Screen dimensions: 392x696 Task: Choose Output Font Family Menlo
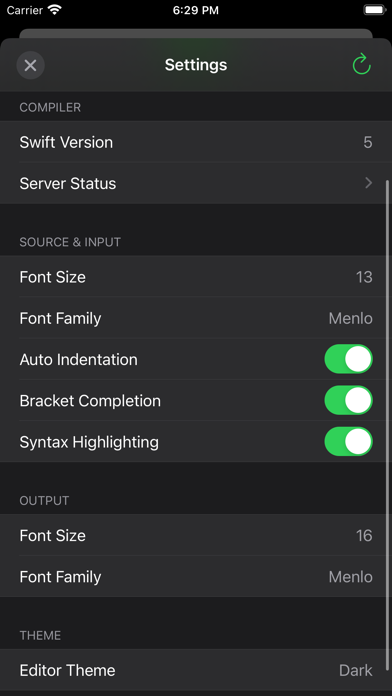(350, 576)
